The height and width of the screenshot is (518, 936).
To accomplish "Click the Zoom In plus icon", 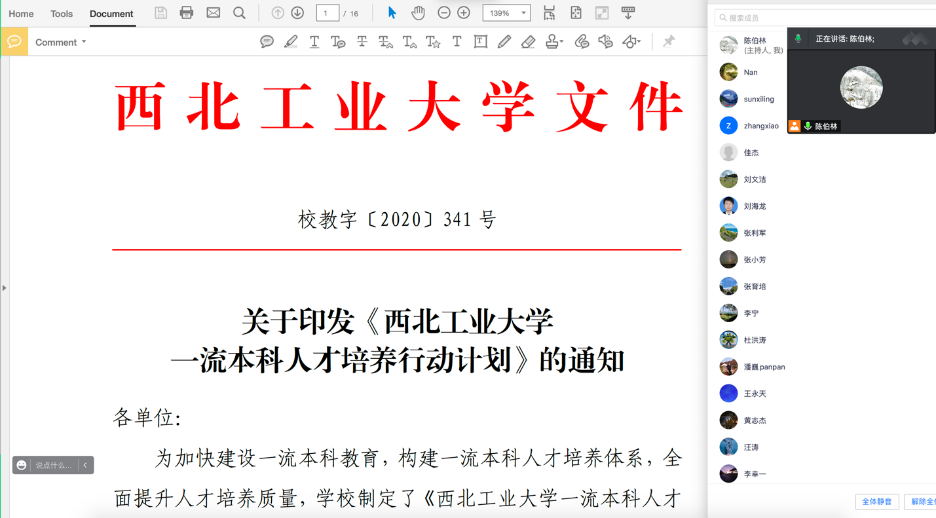I will point(464,13).
